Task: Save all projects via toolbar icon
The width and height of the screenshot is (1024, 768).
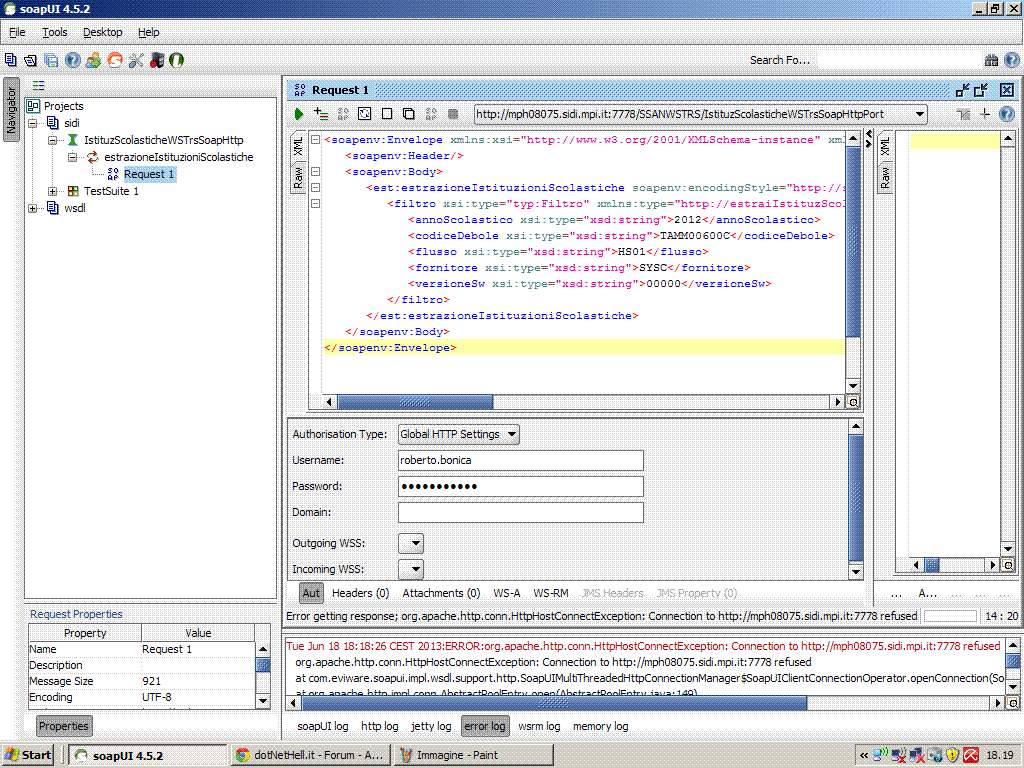Action: coord(51,60)
